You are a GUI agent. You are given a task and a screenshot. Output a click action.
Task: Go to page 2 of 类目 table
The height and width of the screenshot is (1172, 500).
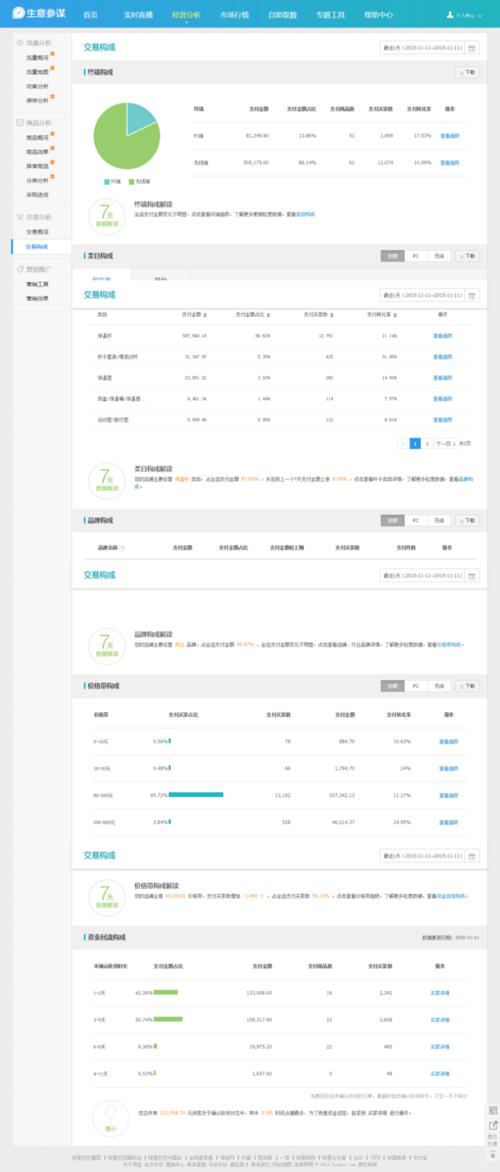click(x=427, y=443)
